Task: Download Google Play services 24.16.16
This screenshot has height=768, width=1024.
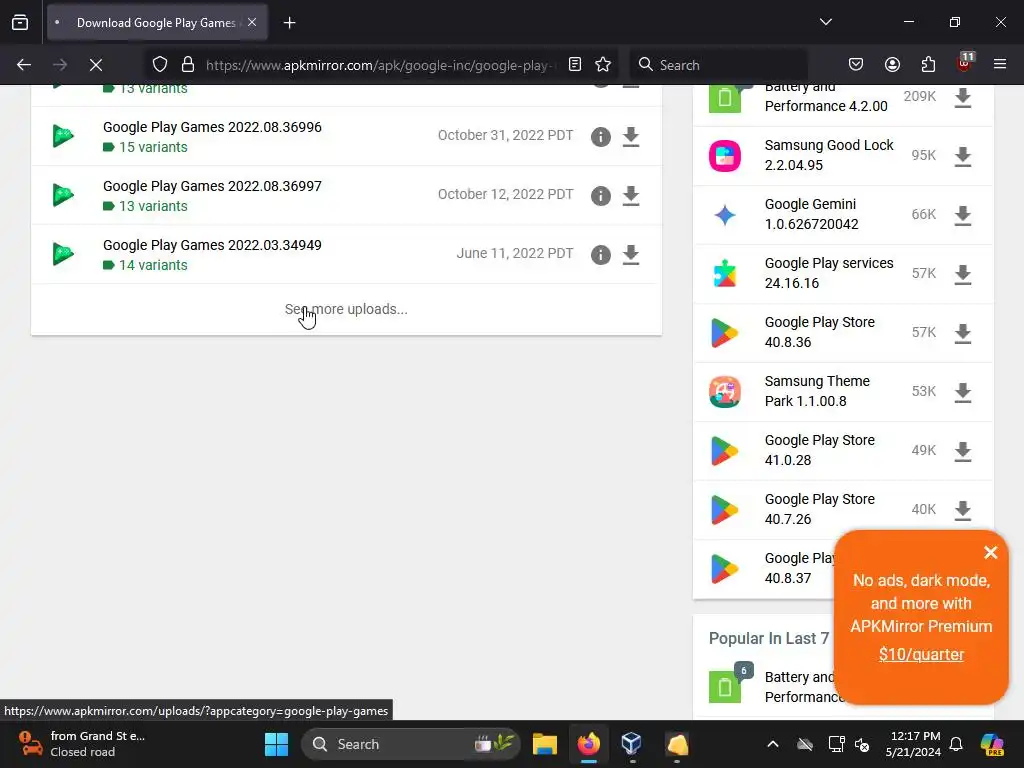Action: pyautogui.click(x=963, y=274)
